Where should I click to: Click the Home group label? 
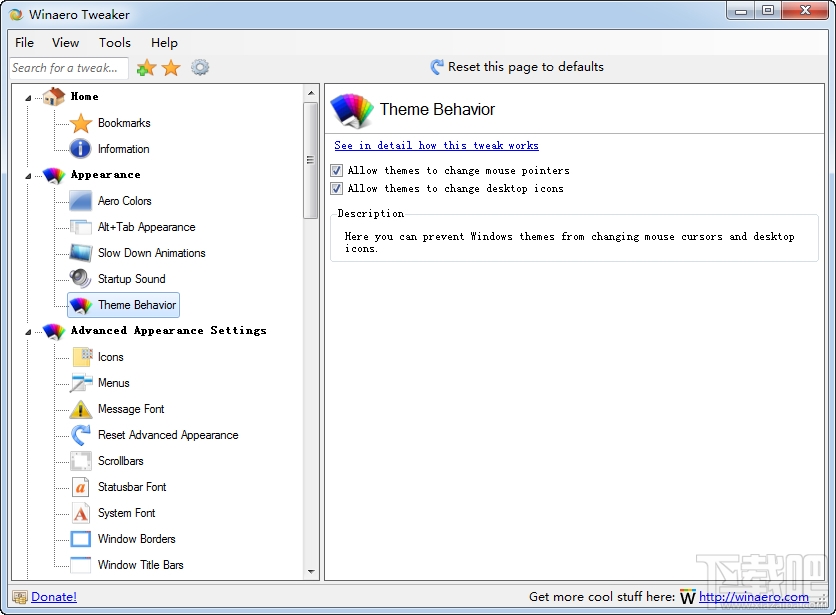(84, 97)
